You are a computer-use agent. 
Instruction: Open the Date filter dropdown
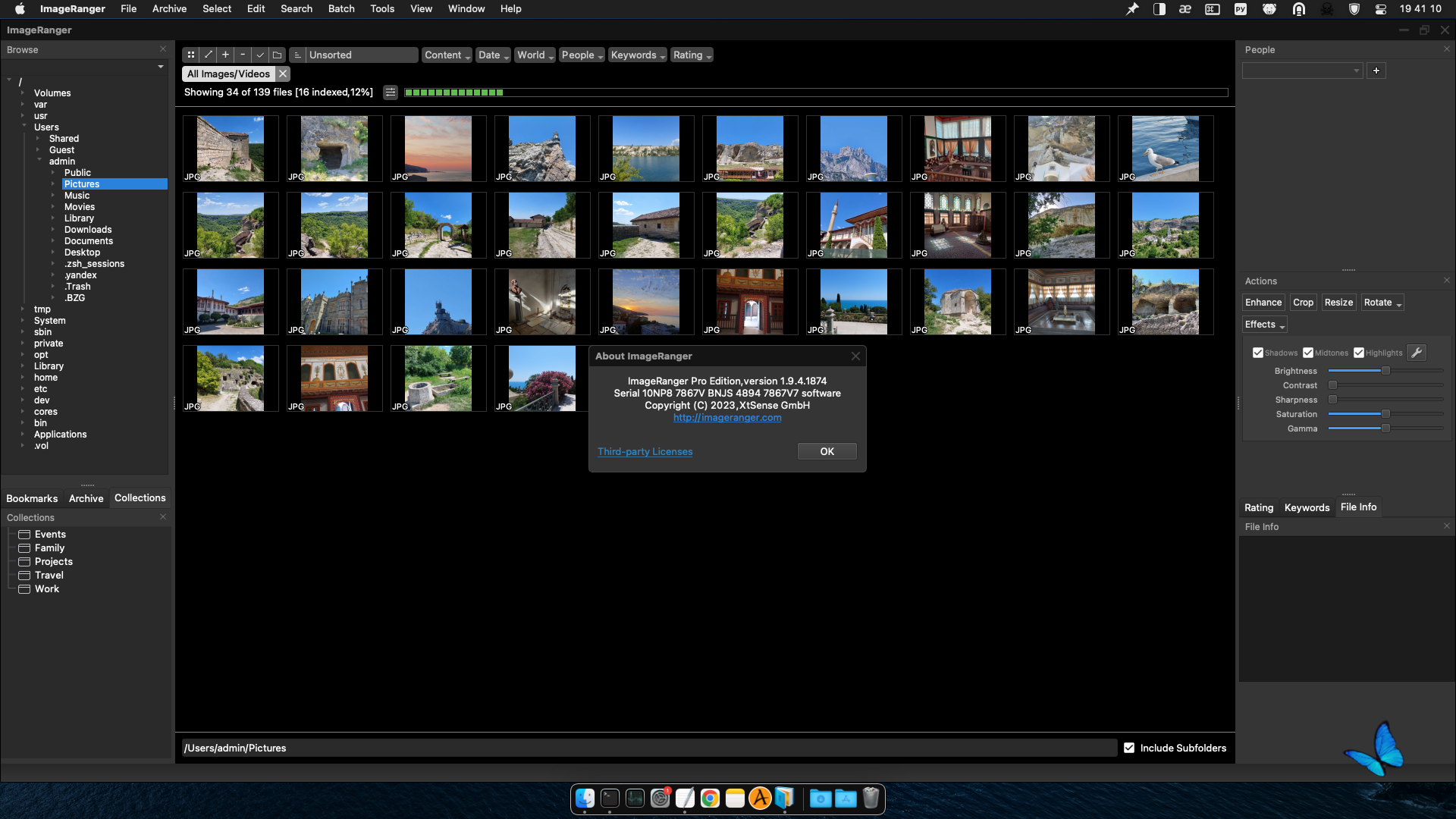point(493,55)
